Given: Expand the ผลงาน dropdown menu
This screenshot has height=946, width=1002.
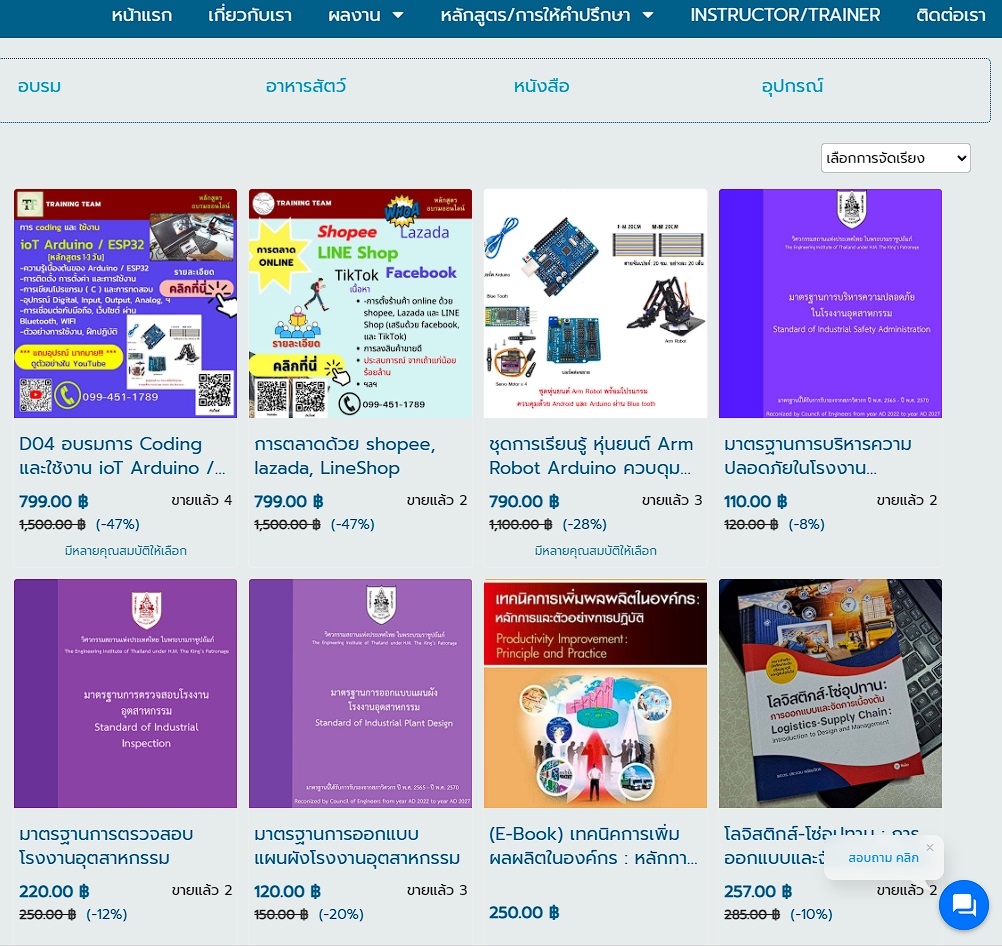Looking at the screenshot, I should point(366,15).
